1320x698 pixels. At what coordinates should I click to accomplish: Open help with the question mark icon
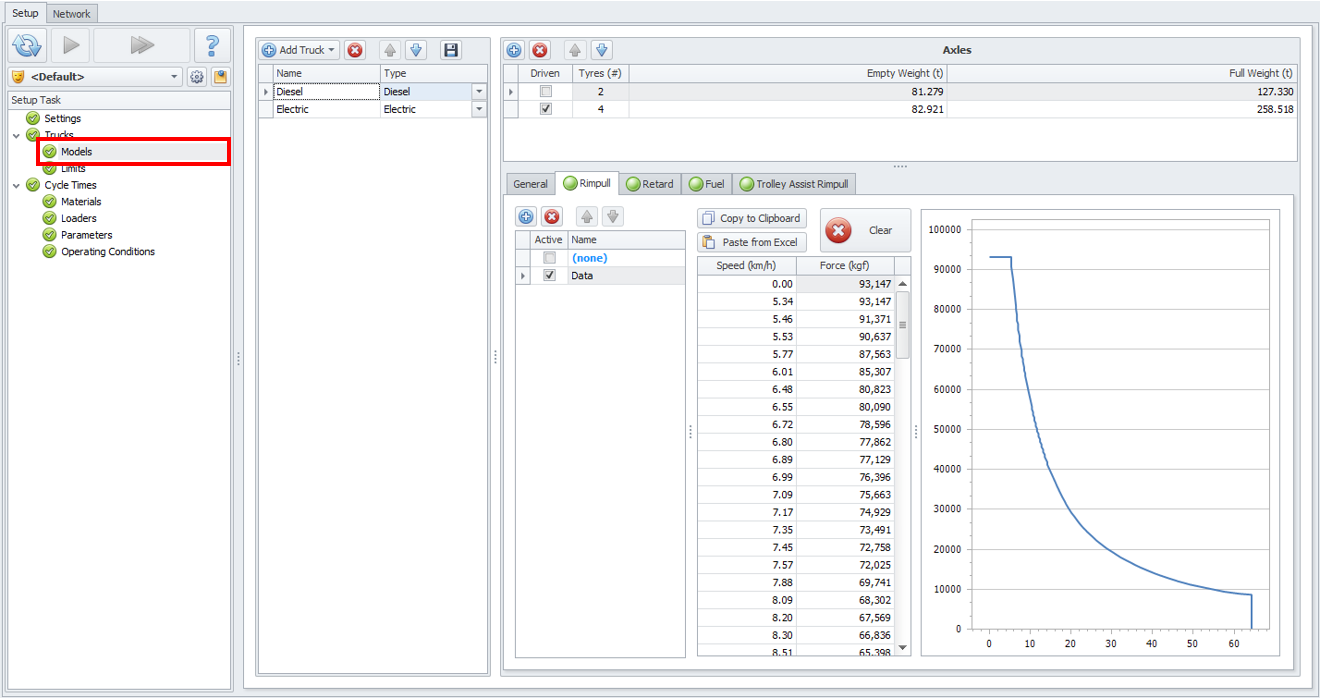pos(211,45)
